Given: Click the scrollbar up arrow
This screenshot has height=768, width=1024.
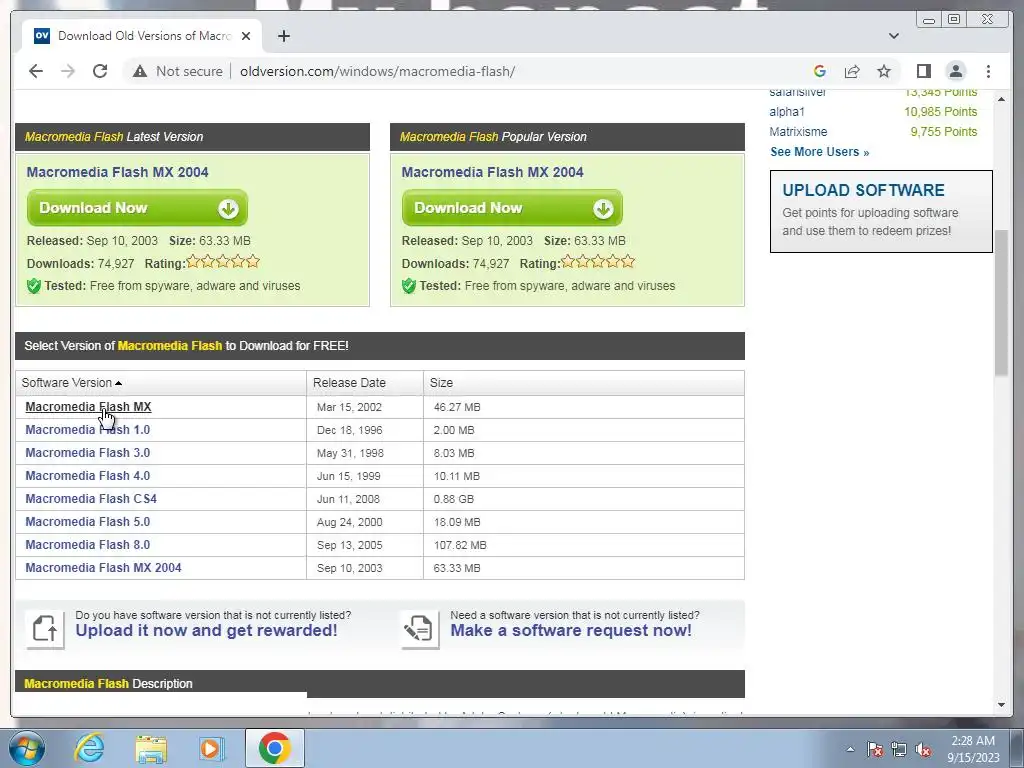Looking at the screenshot, I should (1001, 99).
